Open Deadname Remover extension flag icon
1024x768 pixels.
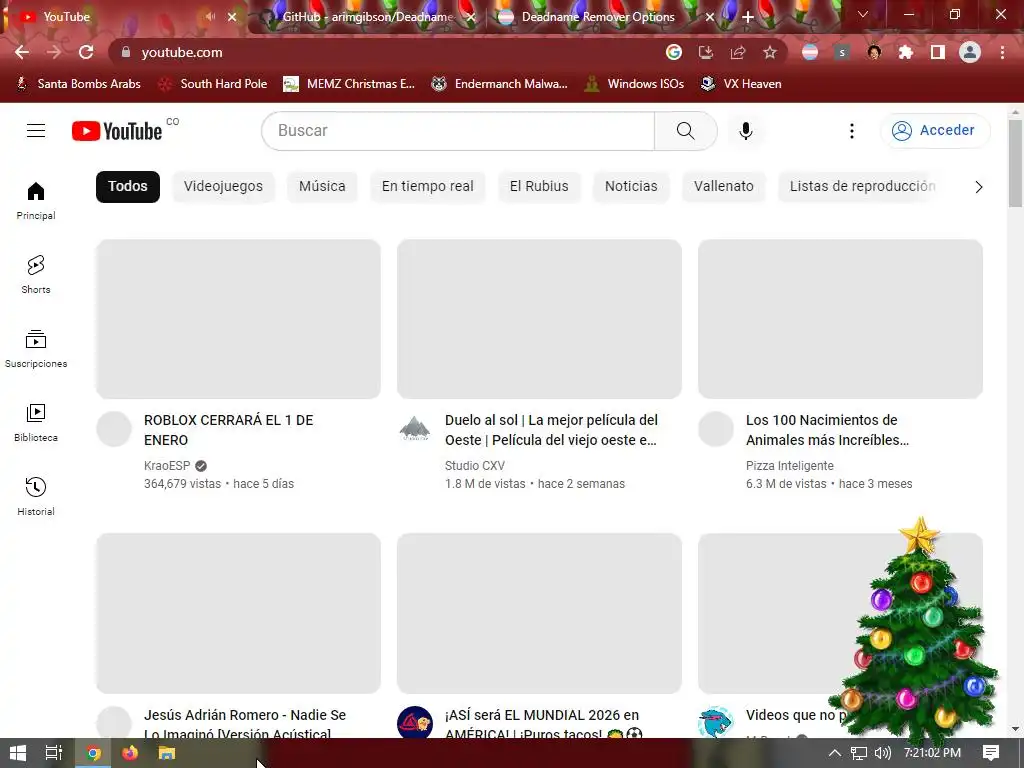click(x=810, y=52)
